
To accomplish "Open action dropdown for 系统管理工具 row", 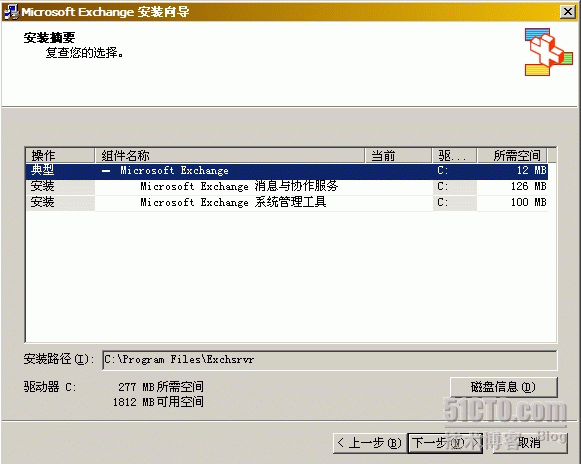I will coord(60,203).
